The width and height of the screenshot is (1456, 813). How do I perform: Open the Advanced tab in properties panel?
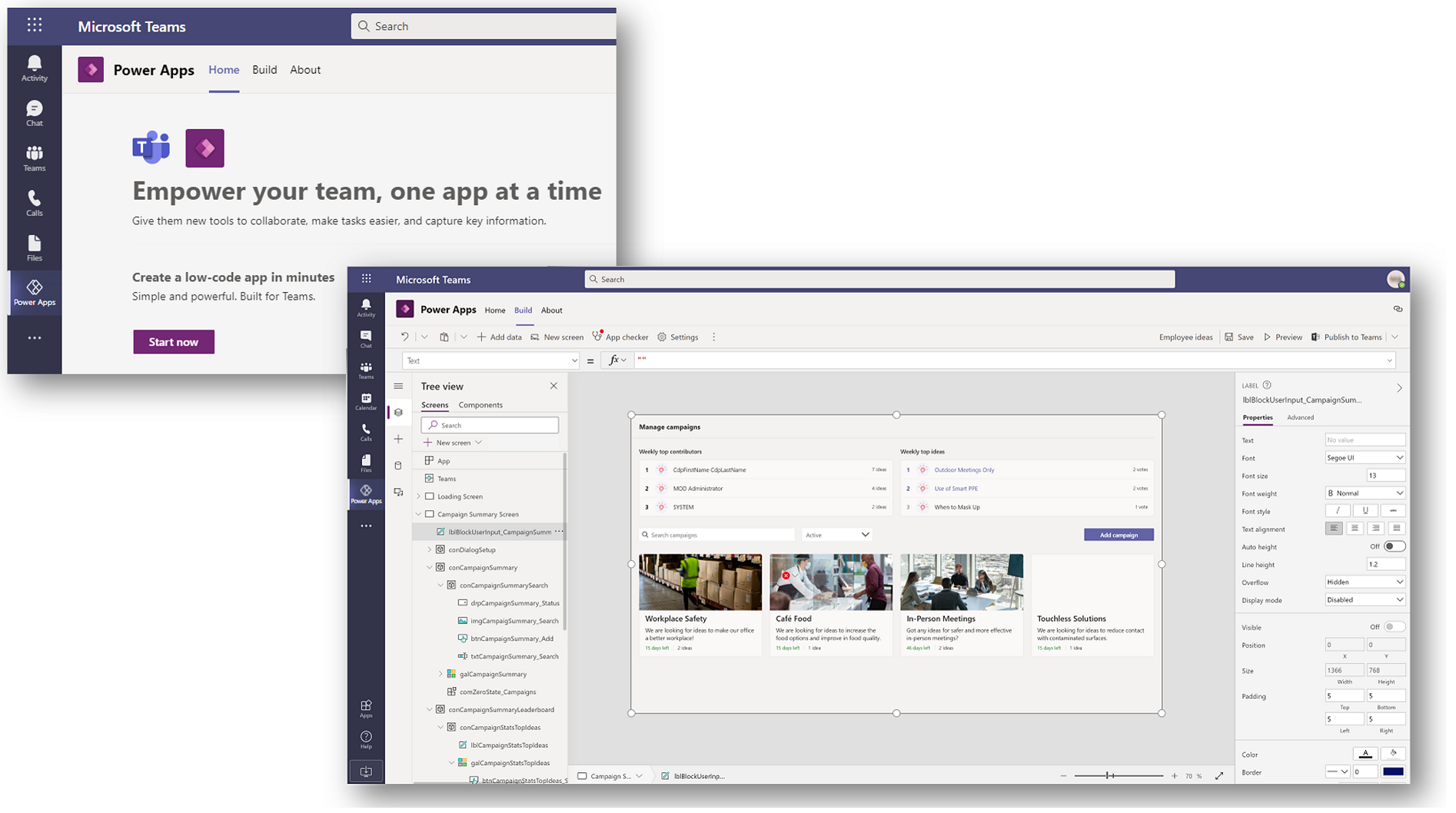[1300, 417]
